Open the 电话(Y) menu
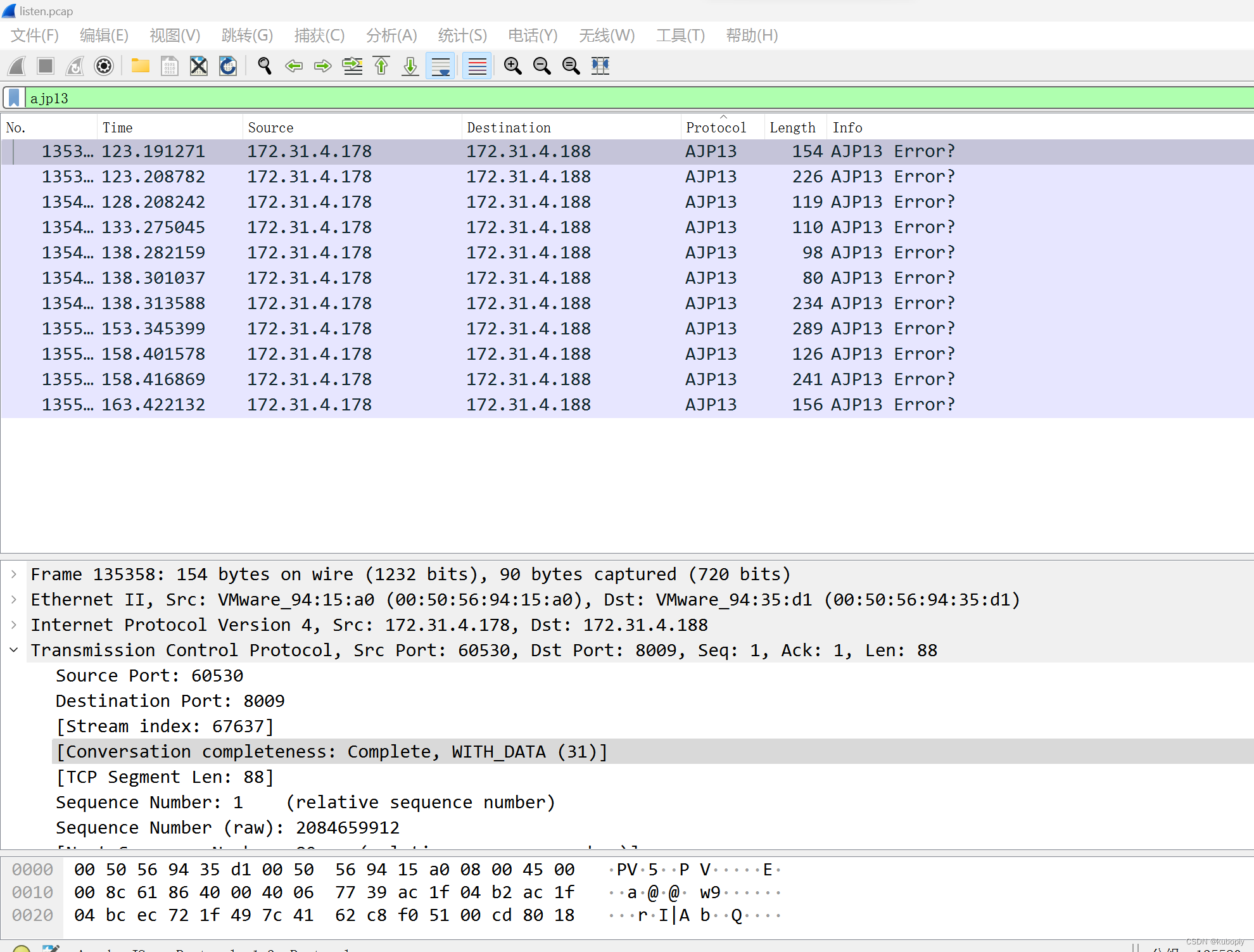1254x952 pixels. [533, 35]
